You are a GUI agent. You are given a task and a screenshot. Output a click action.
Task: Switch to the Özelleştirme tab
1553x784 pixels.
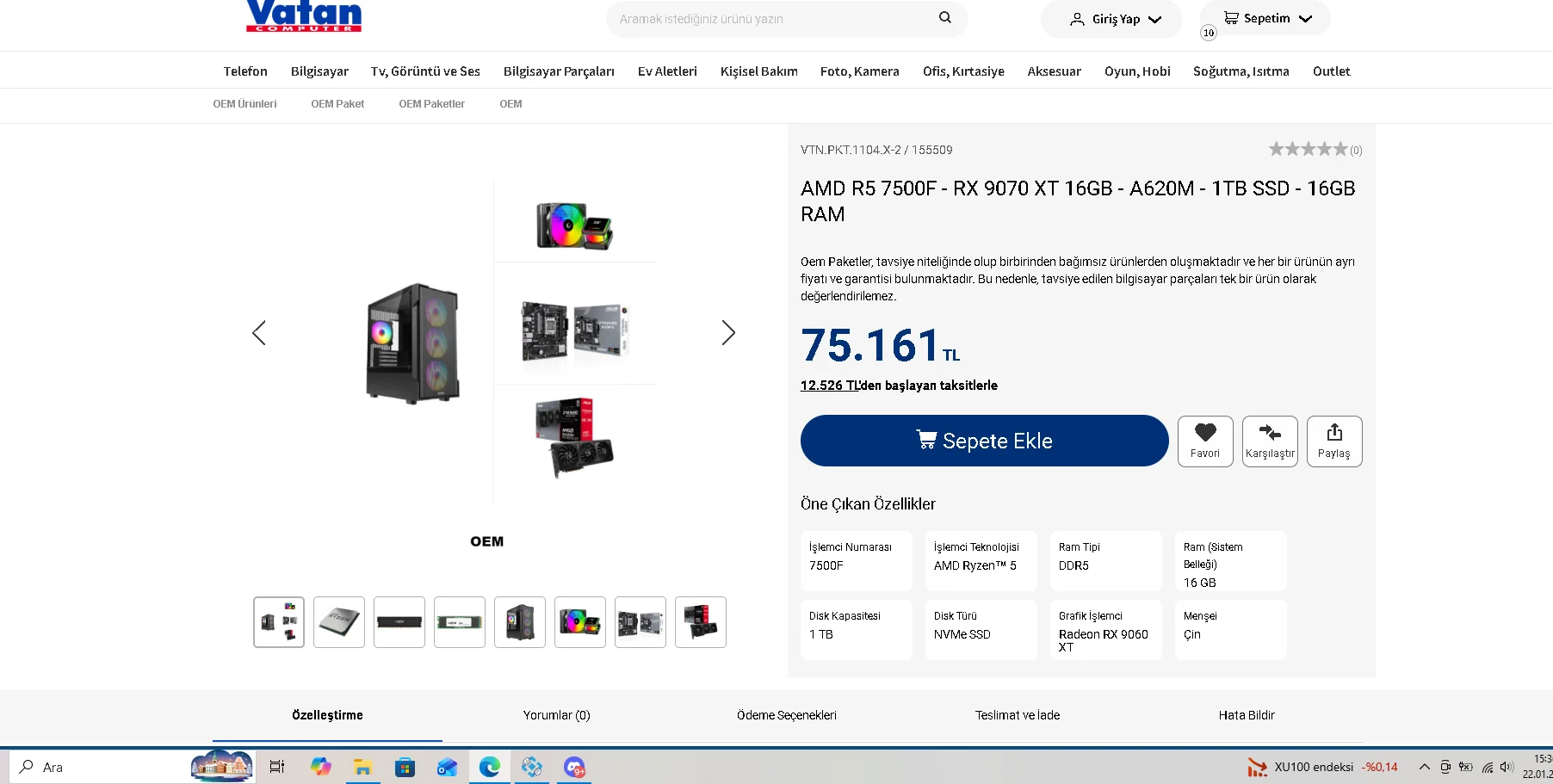pyautogui.click(x=327, y=715)
